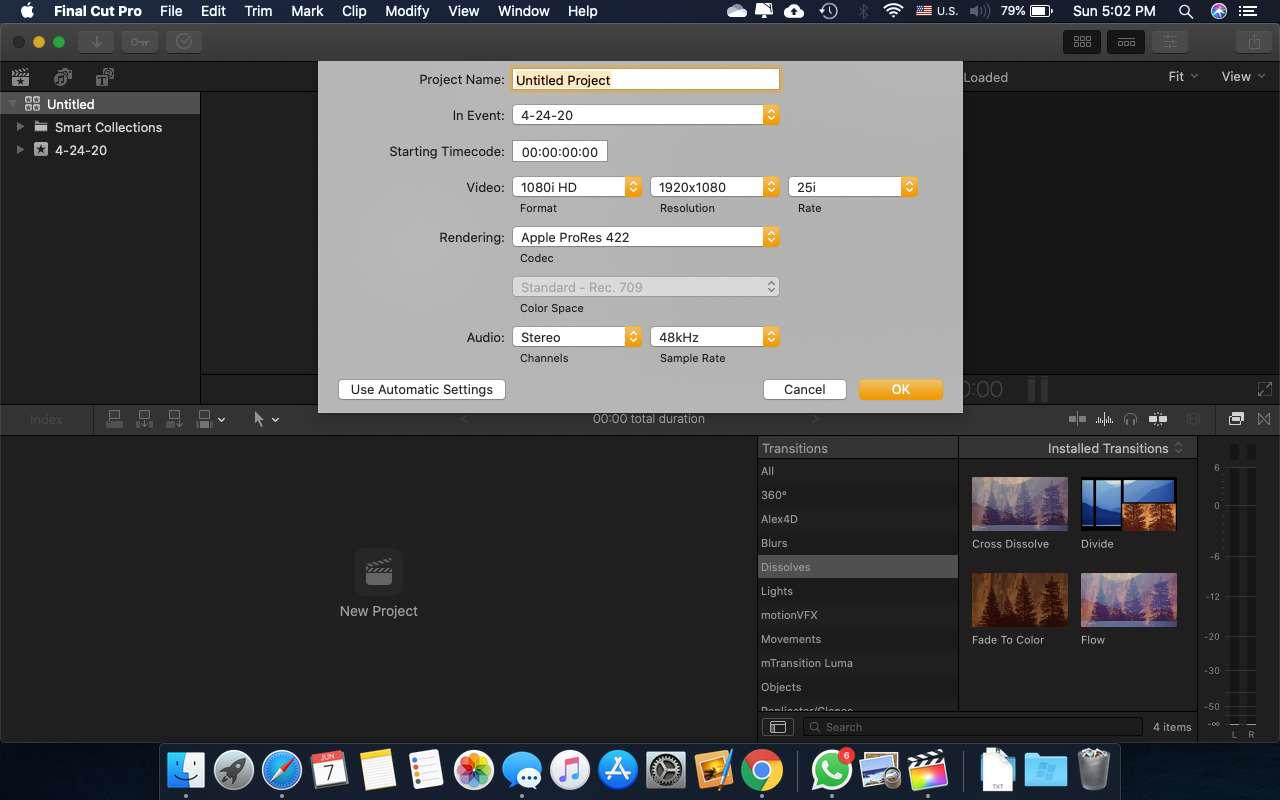Image resolution: width=1280 pixels, height=800 pixels.
Task: Confirm with the OK button
Action: click(901, 389)
